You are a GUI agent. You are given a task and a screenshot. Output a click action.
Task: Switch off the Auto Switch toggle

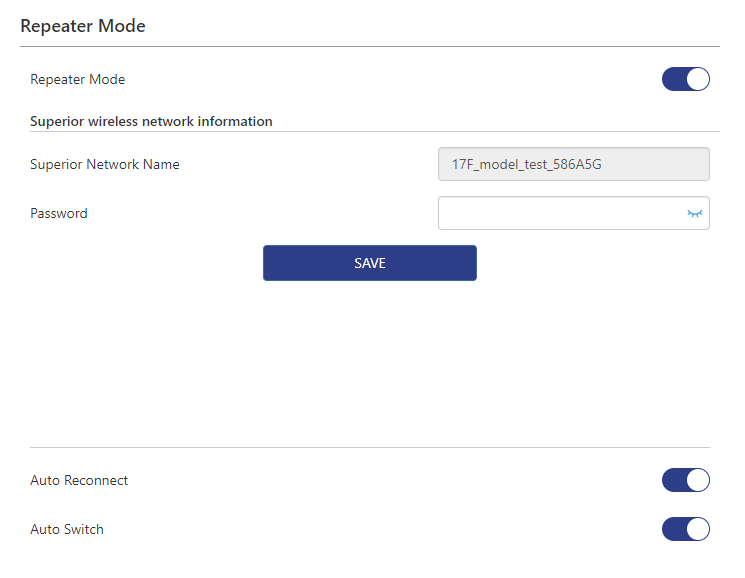(x=685, y=529)
